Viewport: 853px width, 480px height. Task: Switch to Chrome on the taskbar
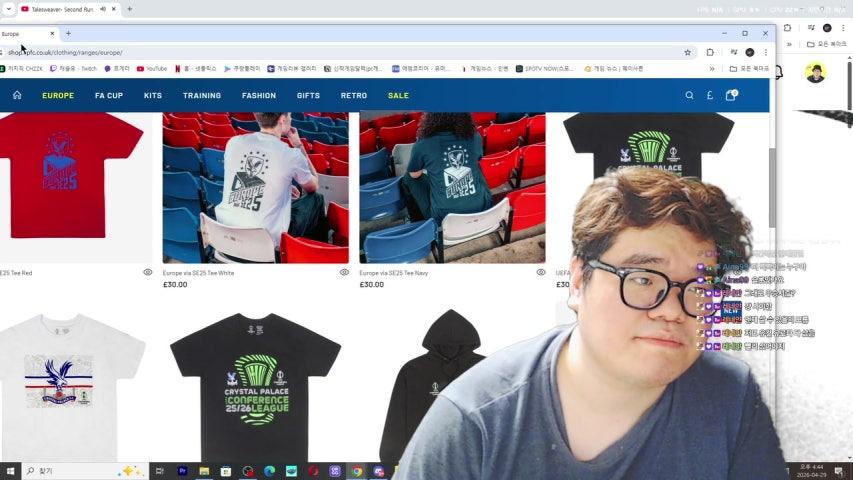(357, 471)
